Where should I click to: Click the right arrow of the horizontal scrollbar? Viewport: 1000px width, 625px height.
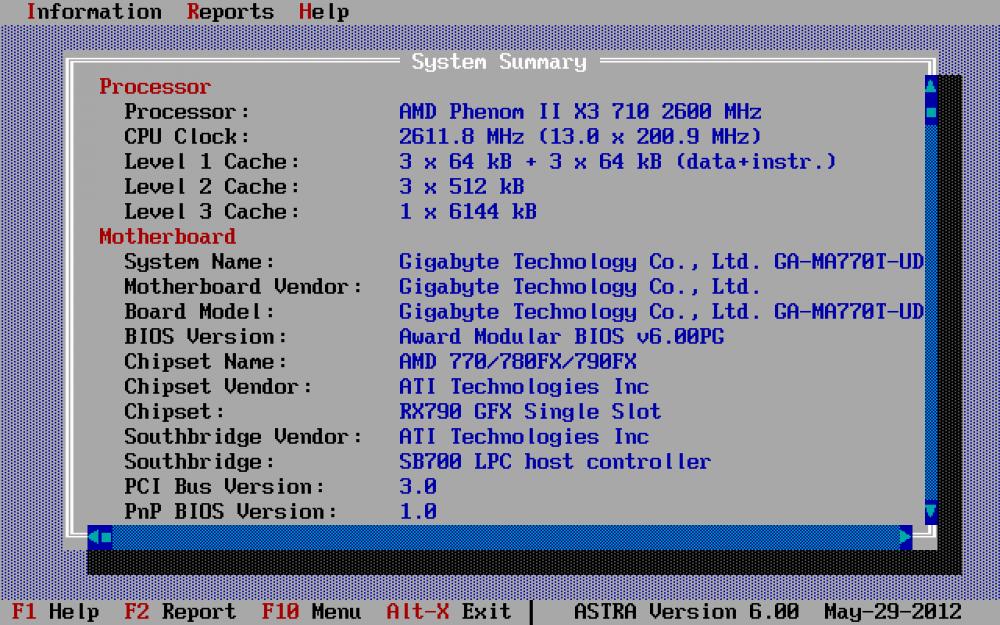905,537
